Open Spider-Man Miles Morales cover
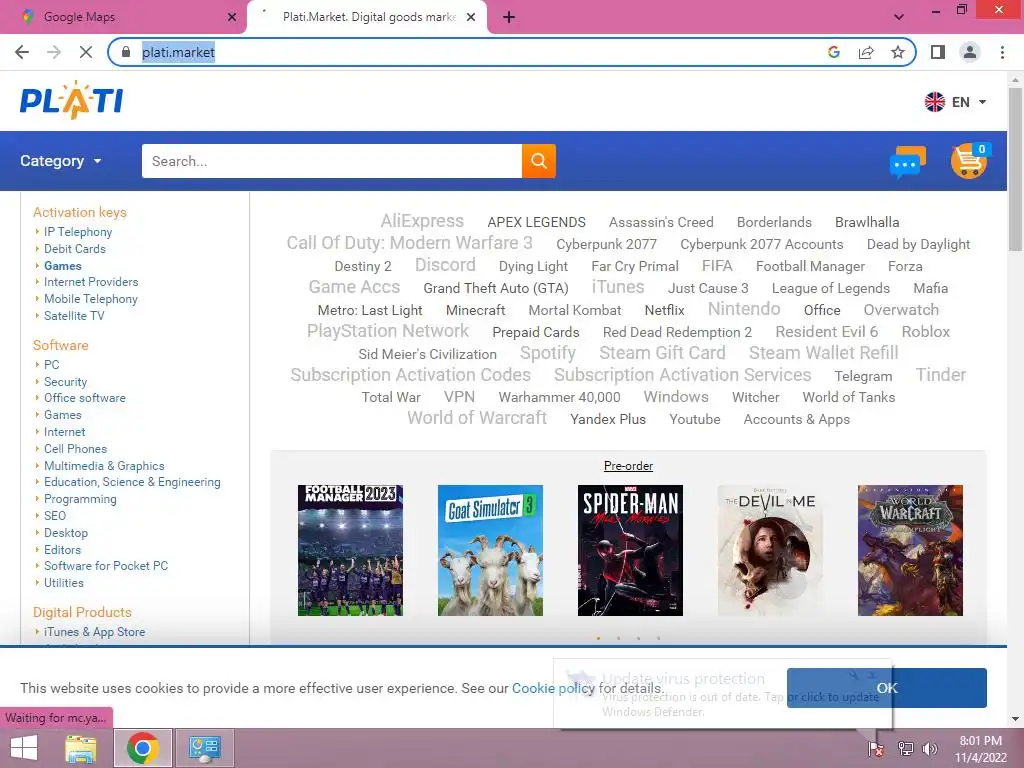Image resolution: width=1024 pixels, height=768 pixels. [x=630, y=550]
